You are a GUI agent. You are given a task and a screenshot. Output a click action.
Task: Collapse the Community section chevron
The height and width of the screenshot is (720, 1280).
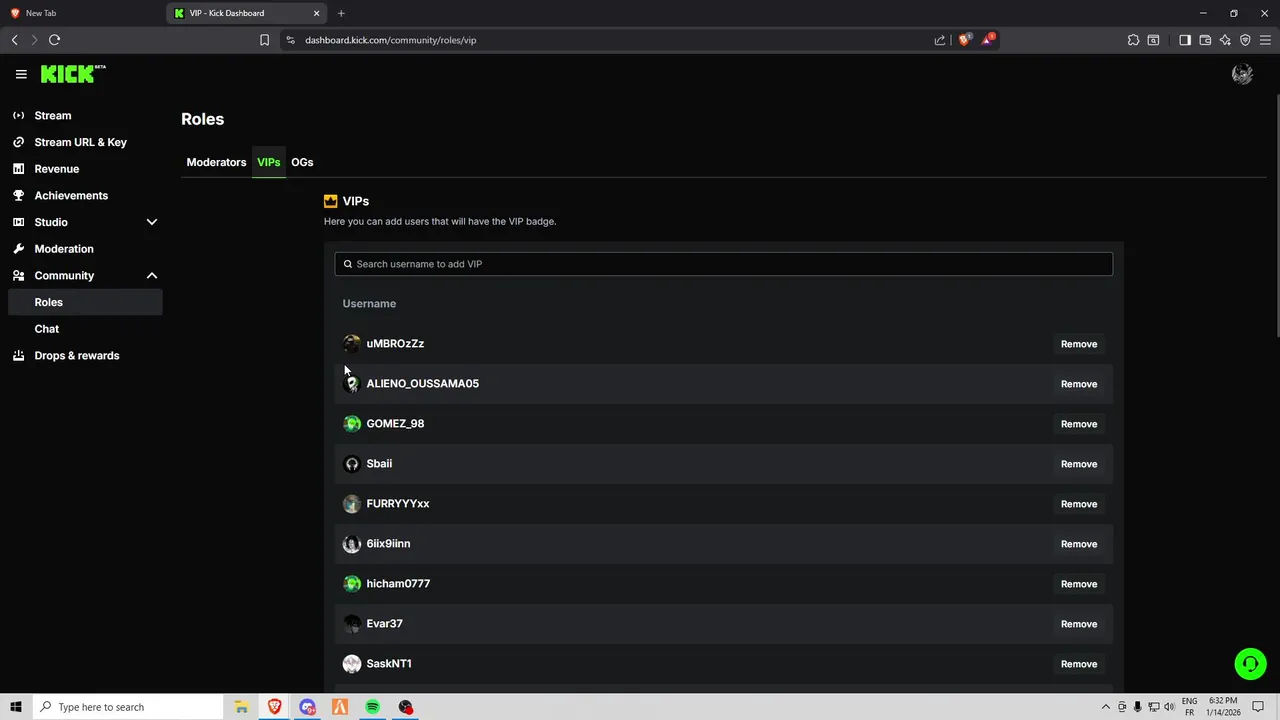152,276
